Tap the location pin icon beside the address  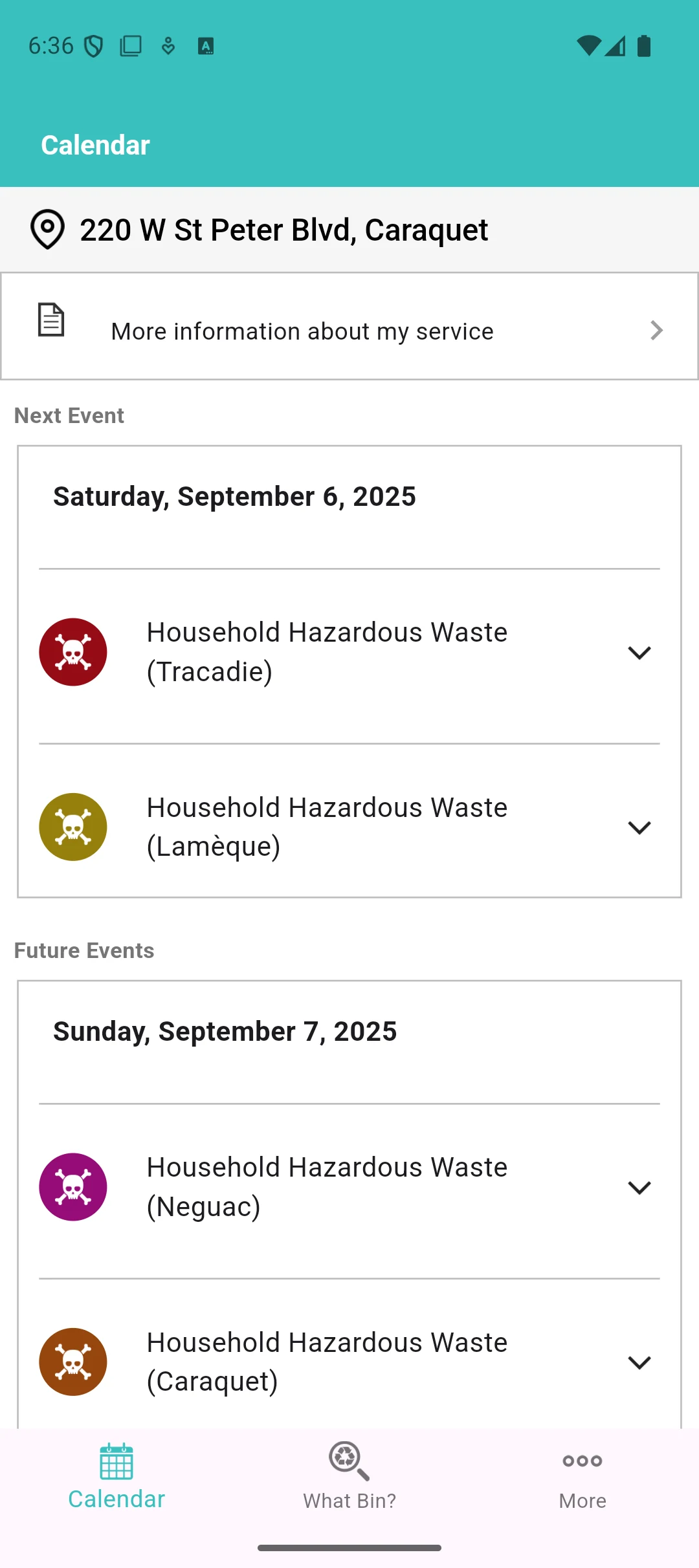click(x=47, y=230)
